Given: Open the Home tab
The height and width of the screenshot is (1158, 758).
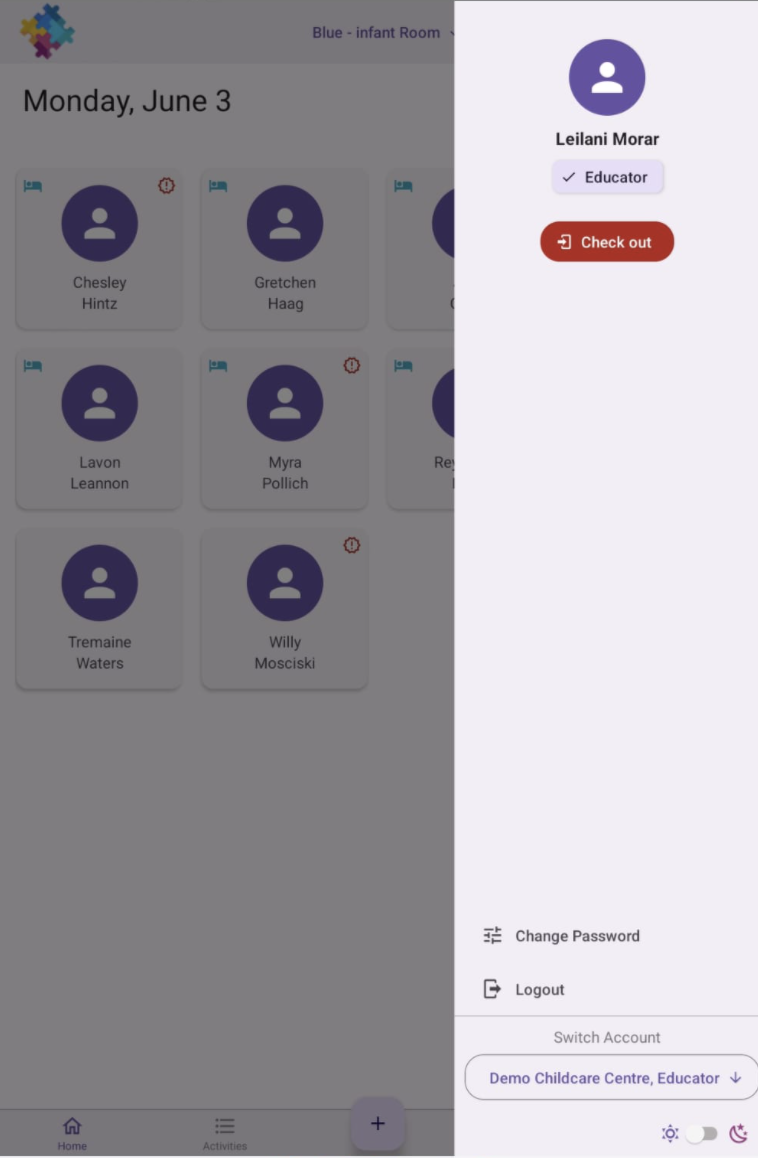Looking at the screenshot, I should pos(72,1134).
